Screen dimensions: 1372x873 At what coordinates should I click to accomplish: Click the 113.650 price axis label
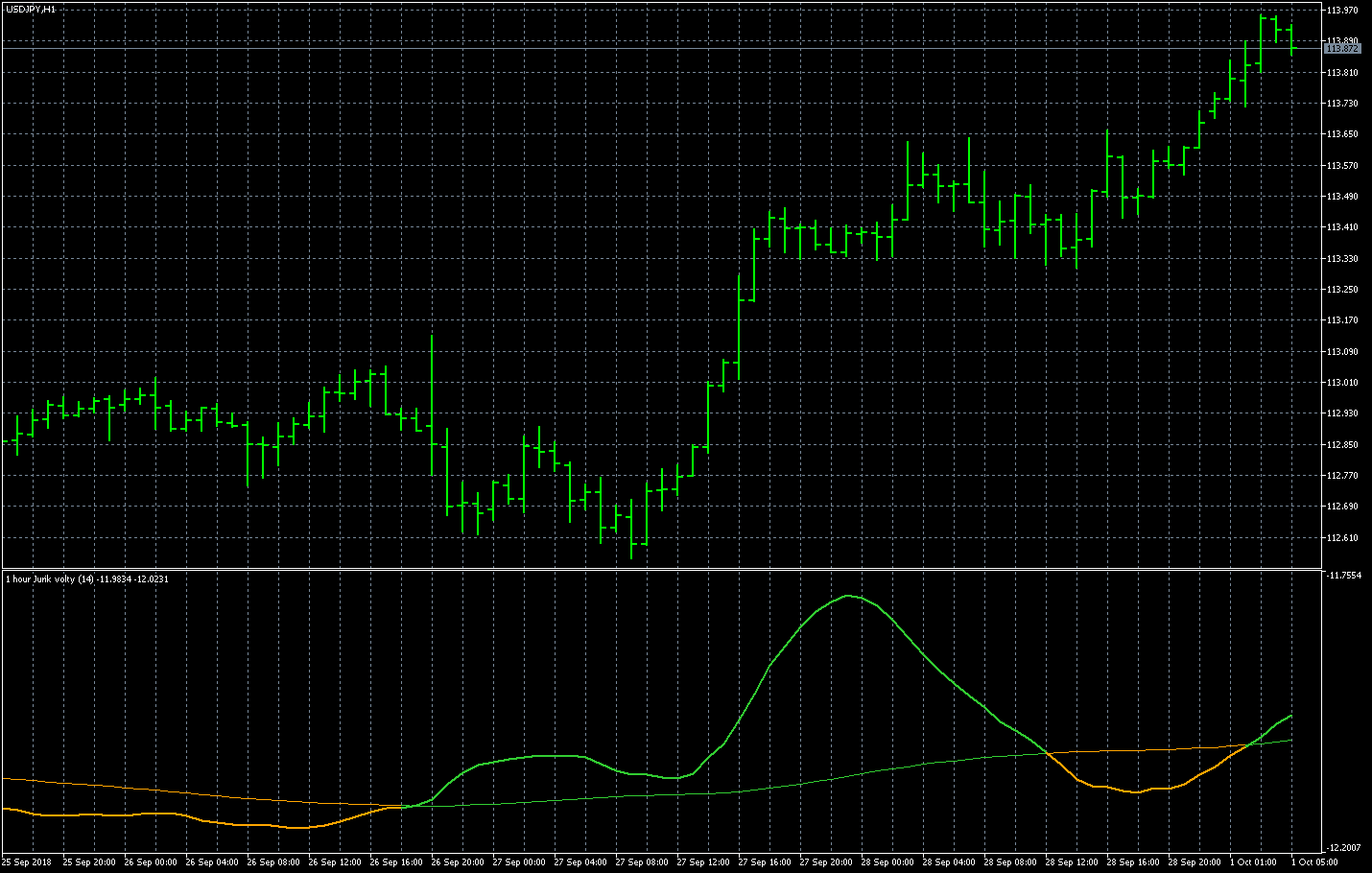click(x=1341, y=134)
